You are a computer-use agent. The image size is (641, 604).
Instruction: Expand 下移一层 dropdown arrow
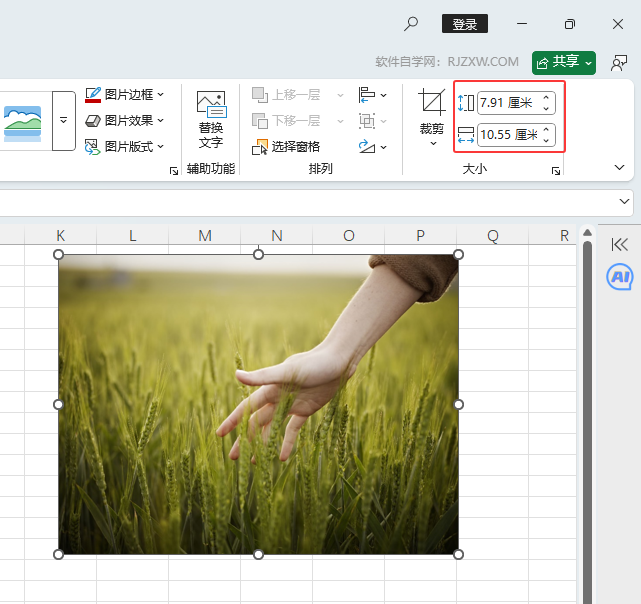coord(340,121)
